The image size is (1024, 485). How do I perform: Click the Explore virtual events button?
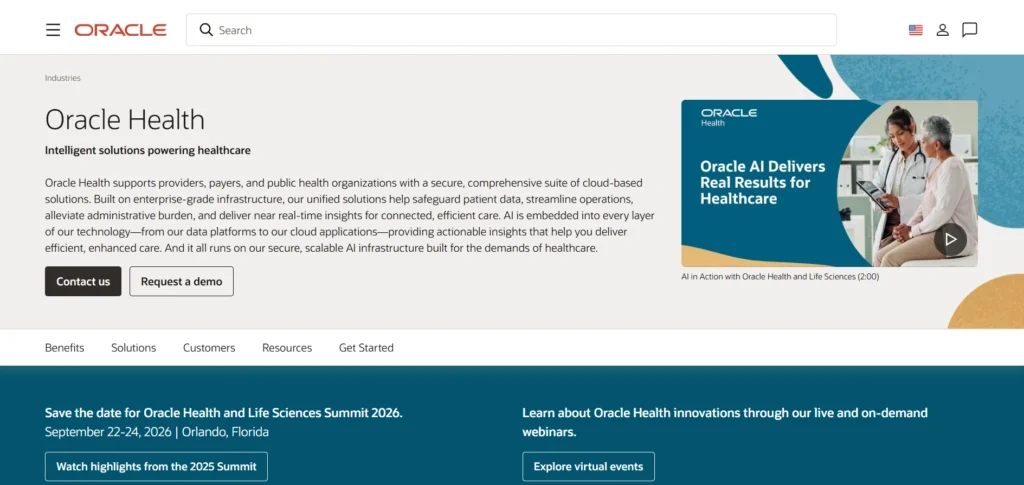(588, 467)
